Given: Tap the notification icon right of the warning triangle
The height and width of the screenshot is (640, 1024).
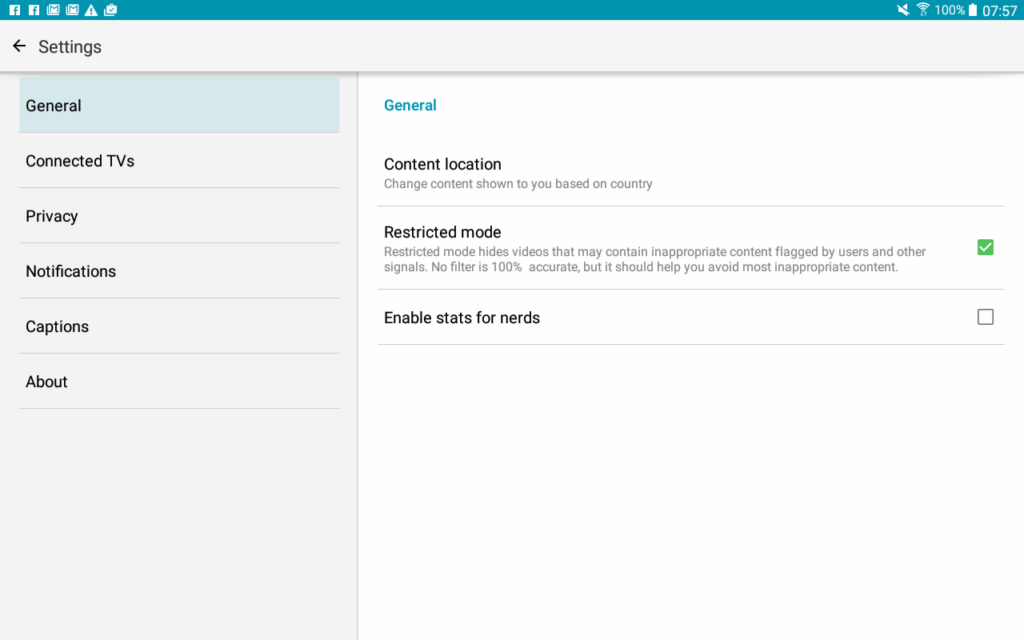Looking at the screenshot, I should [x=110, y=10].
